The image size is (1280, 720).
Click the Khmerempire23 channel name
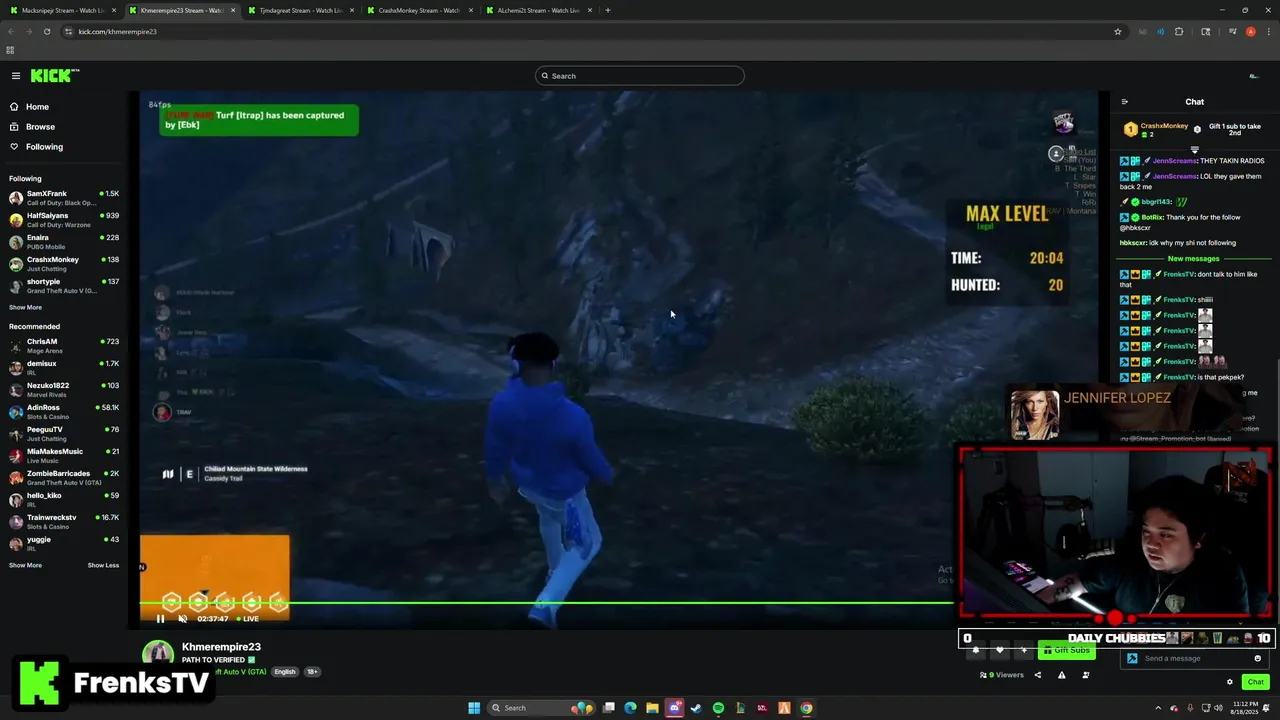tap(221, 647)
